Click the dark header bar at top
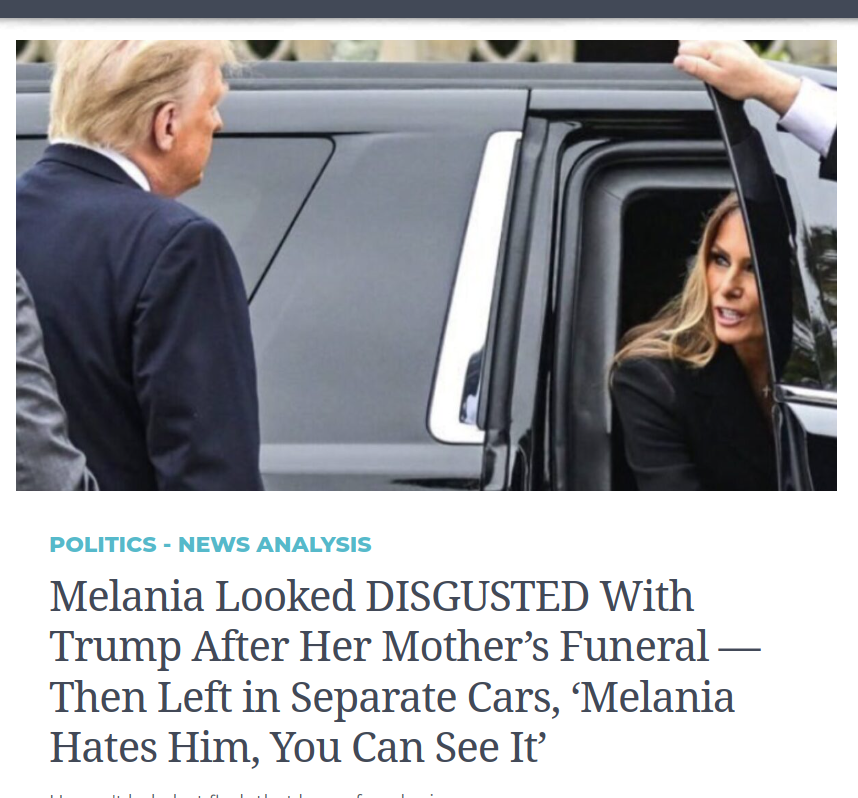Screen dimensions: 858x798 point(429,9)
